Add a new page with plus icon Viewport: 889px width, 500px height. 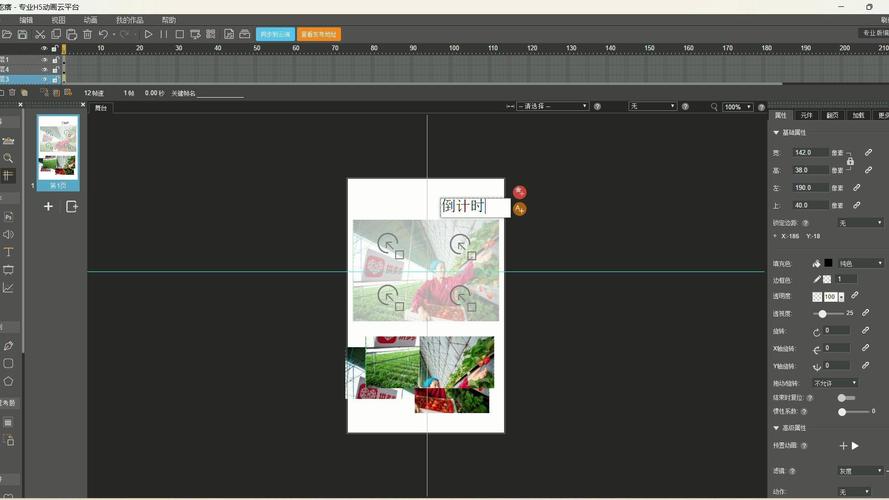(x=48, y=206)
